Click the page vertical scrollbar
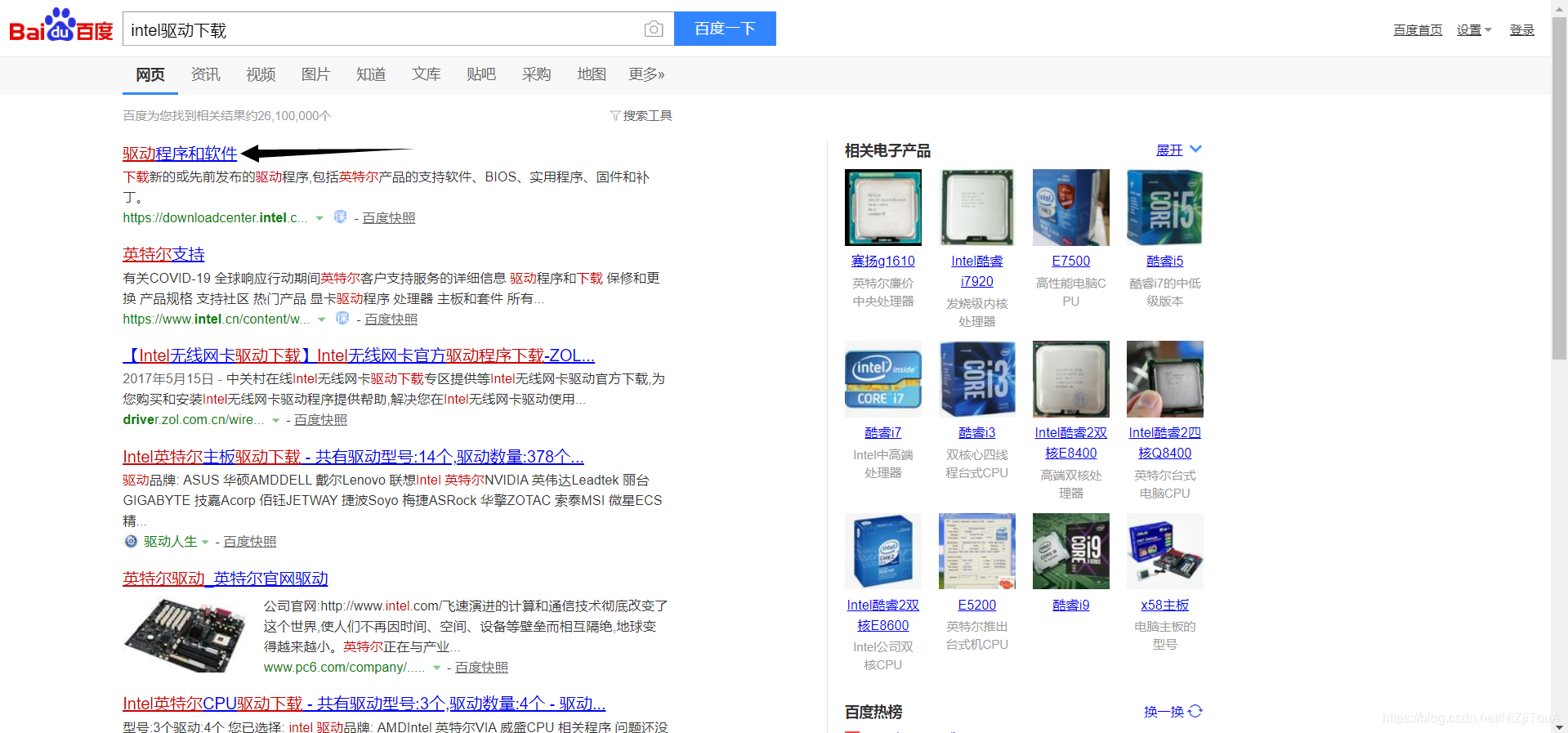Viewport: 1568px width, 733px height. pyautogui.click(x=1559, y=189)
